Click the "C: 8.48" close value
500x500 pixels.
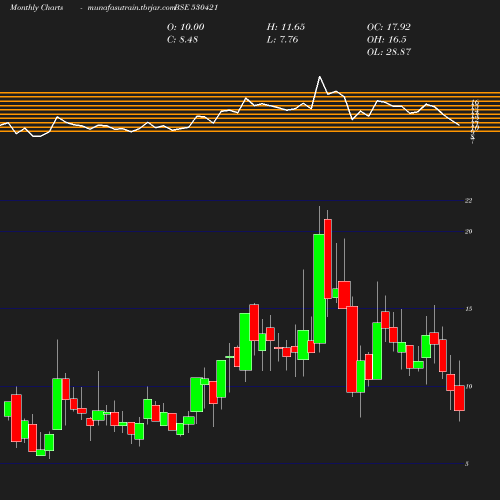[182, 40]
